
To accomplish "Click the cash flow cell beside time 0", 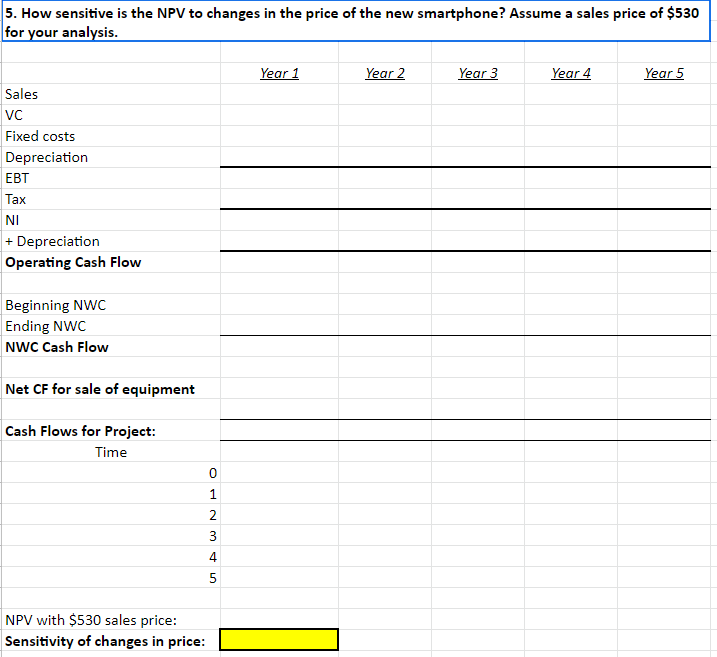I will tap(279, 473).
